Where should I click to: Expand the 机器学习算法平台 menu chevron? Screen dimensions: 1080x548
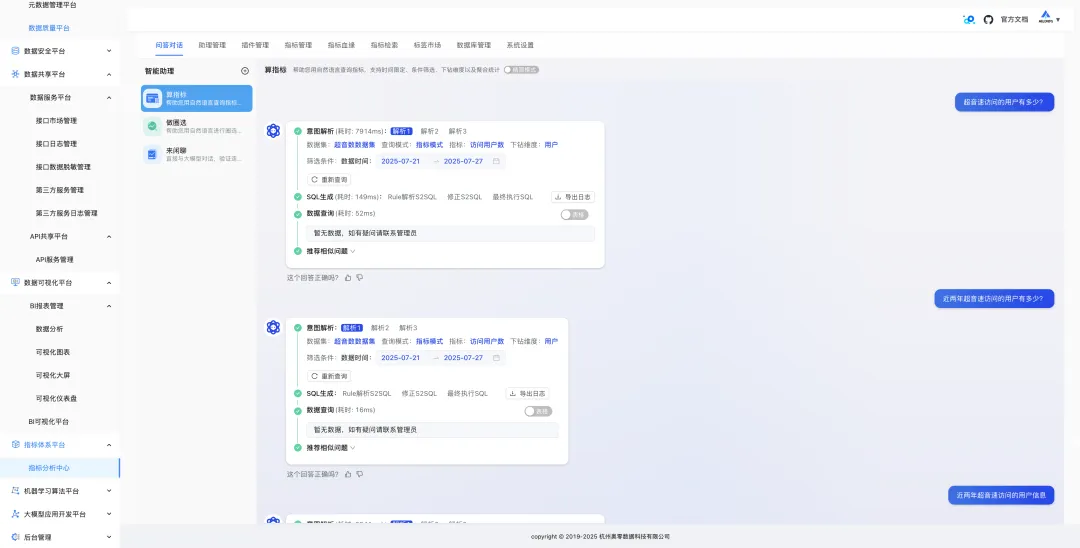click(109, 491)
